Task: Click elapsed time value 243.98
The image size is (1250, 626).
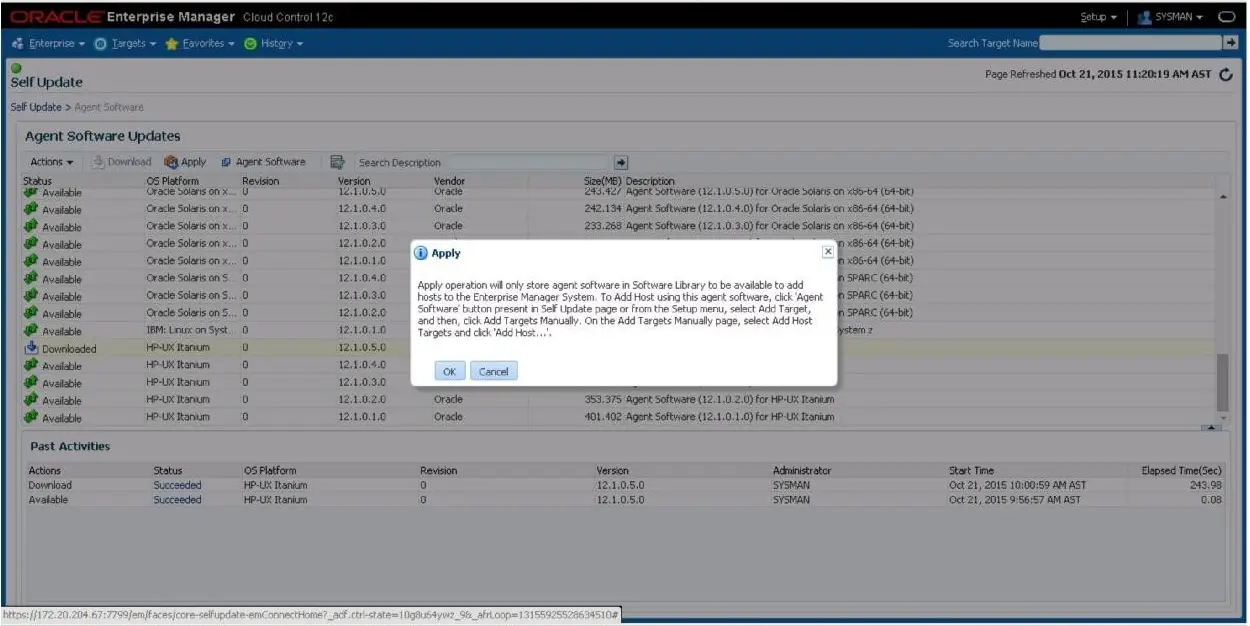Action: pyautogui.click(x=1206, y=485)
